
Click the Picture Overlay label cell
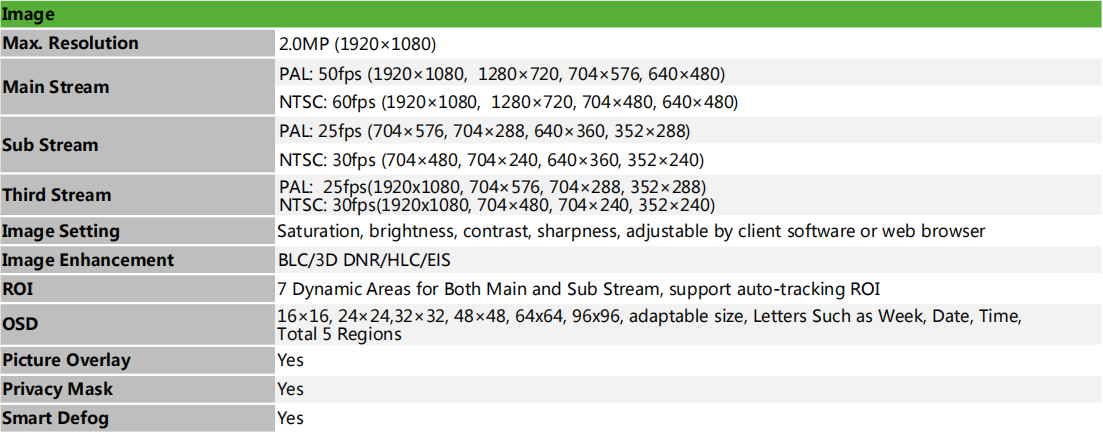click(137, 361)
